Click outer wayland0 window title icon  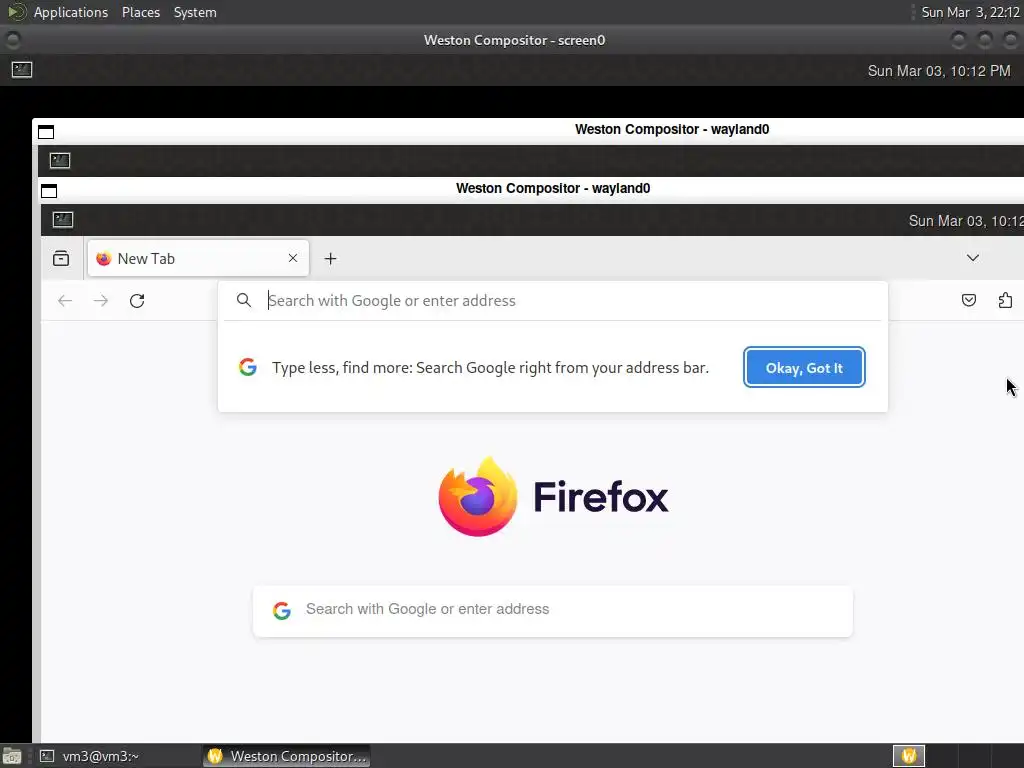[x=46, y=132]
